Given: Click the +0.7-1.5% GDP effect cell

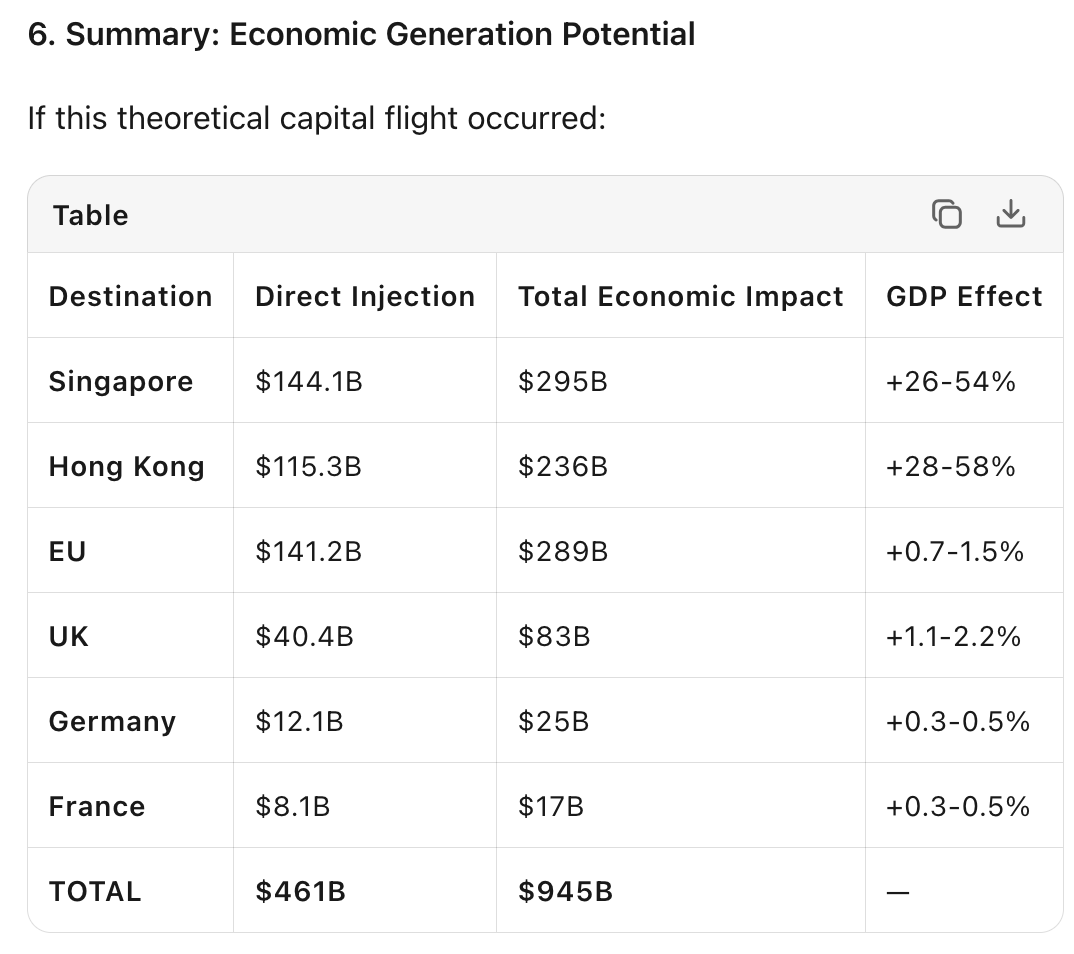Looking at the screenshot, I should point(955,551).
